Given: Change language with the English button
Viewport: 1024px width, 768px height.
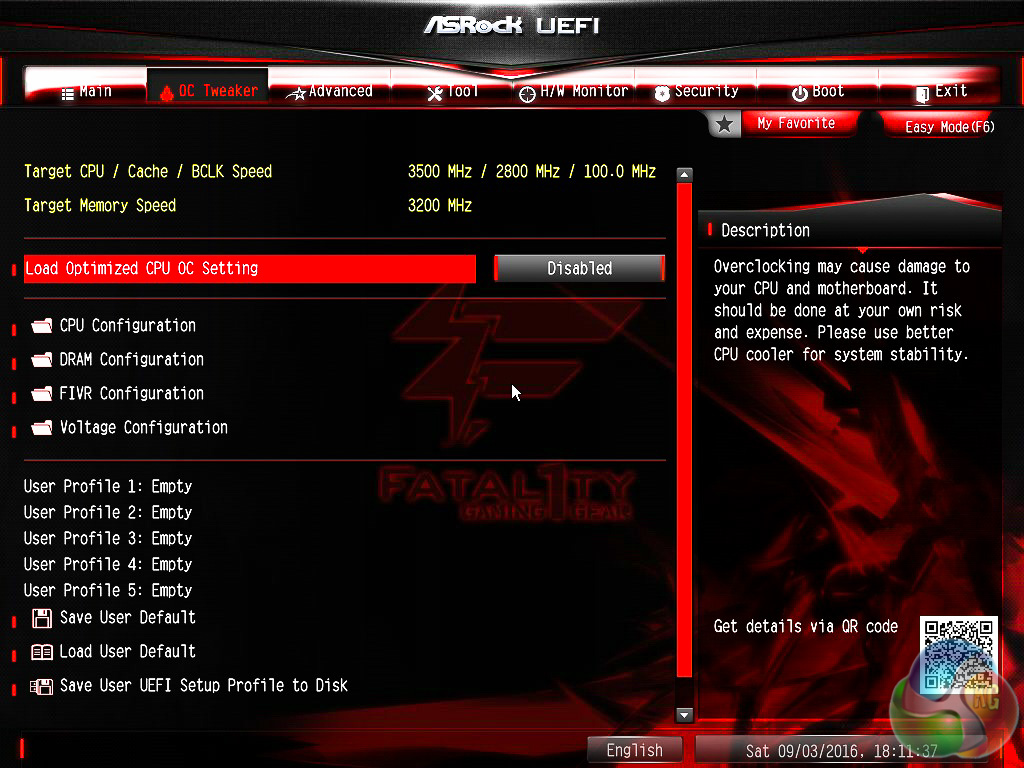Looking at the screenshot, I should (x=635, y=750).
